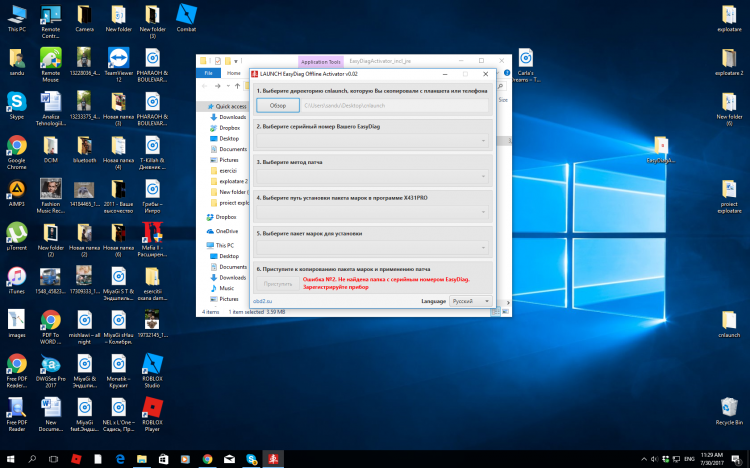Open Google Chrome desktop icon
Screen dimensions: 750x468
pyautogui.click(x=16, y=146)
